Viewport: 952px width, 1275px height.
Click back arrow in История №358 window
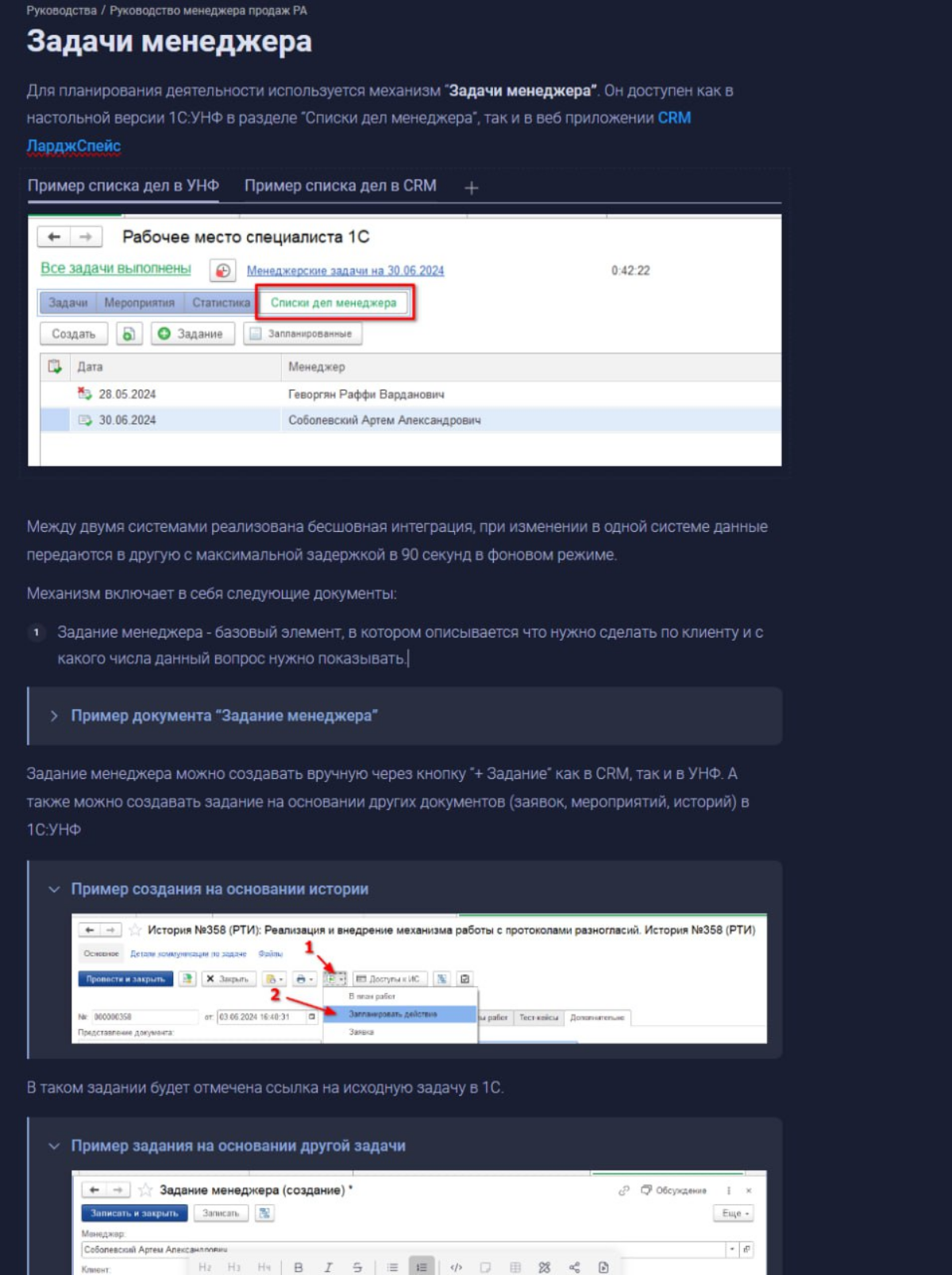pyautogui.click(x=90, y=930)
